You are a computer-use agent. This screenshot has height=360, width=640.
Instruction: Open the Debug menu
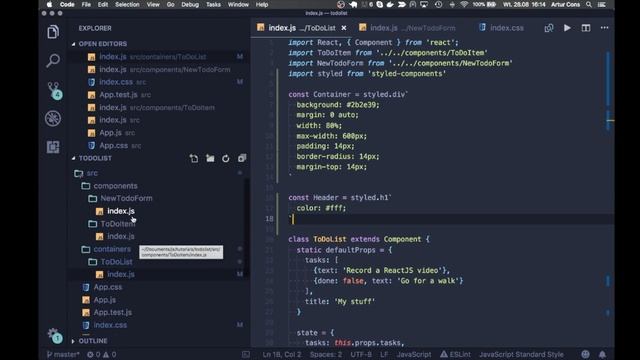coord(190,4)
